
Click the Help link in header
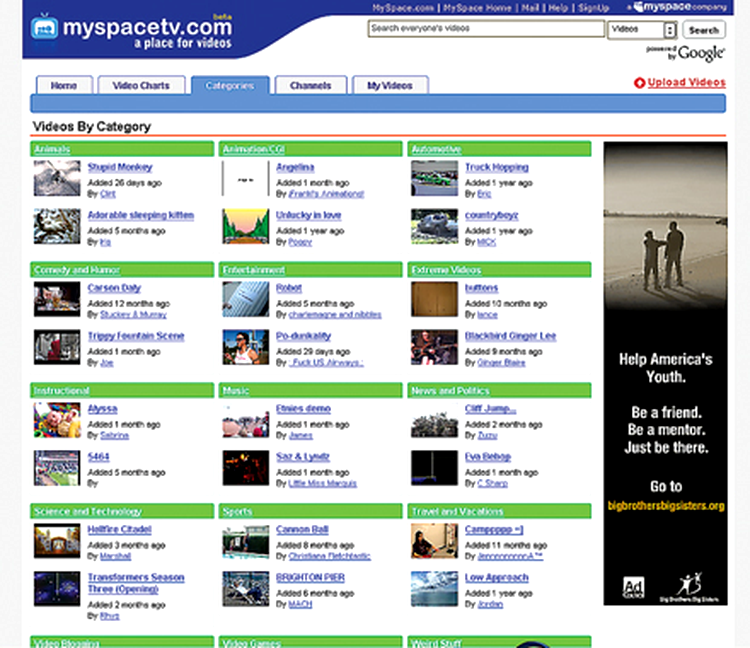pyautogui.click(x=558, y=8)
